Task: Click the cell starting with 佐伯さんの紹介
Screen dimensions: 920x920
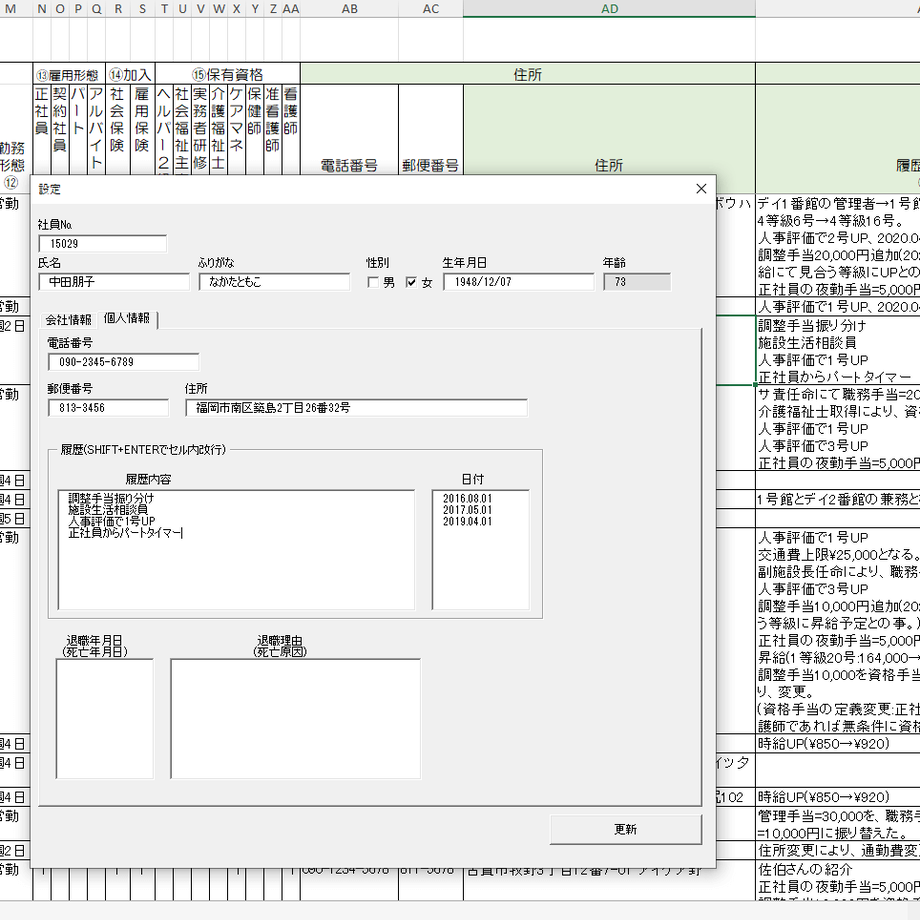Action: [x=838, y=880]
